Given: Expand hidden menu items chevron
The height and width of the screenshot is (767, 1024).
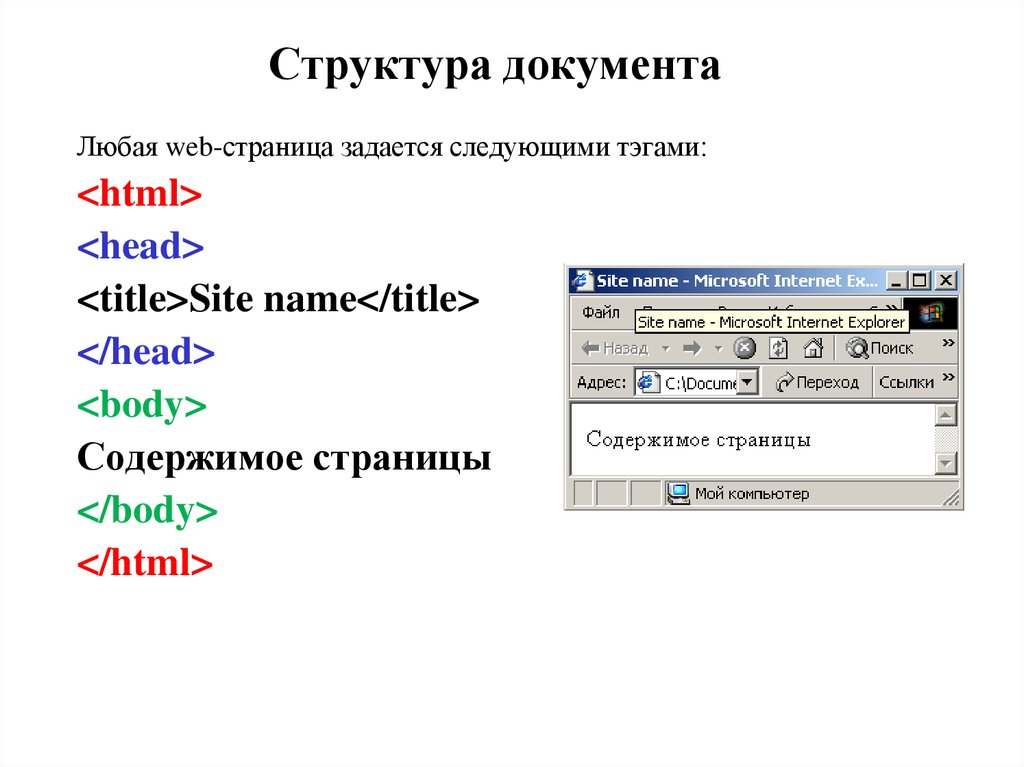Looking at the screenshot, I should point(892,308).
